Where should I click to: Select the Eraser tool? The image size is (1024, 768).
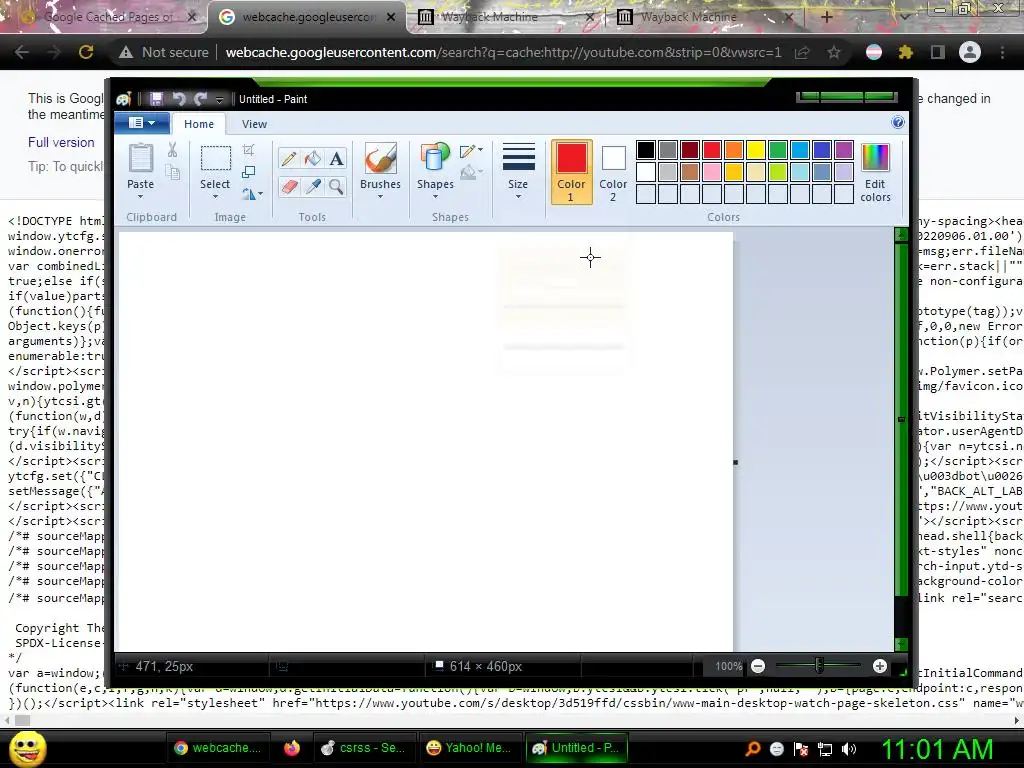[x=289, y=187]
